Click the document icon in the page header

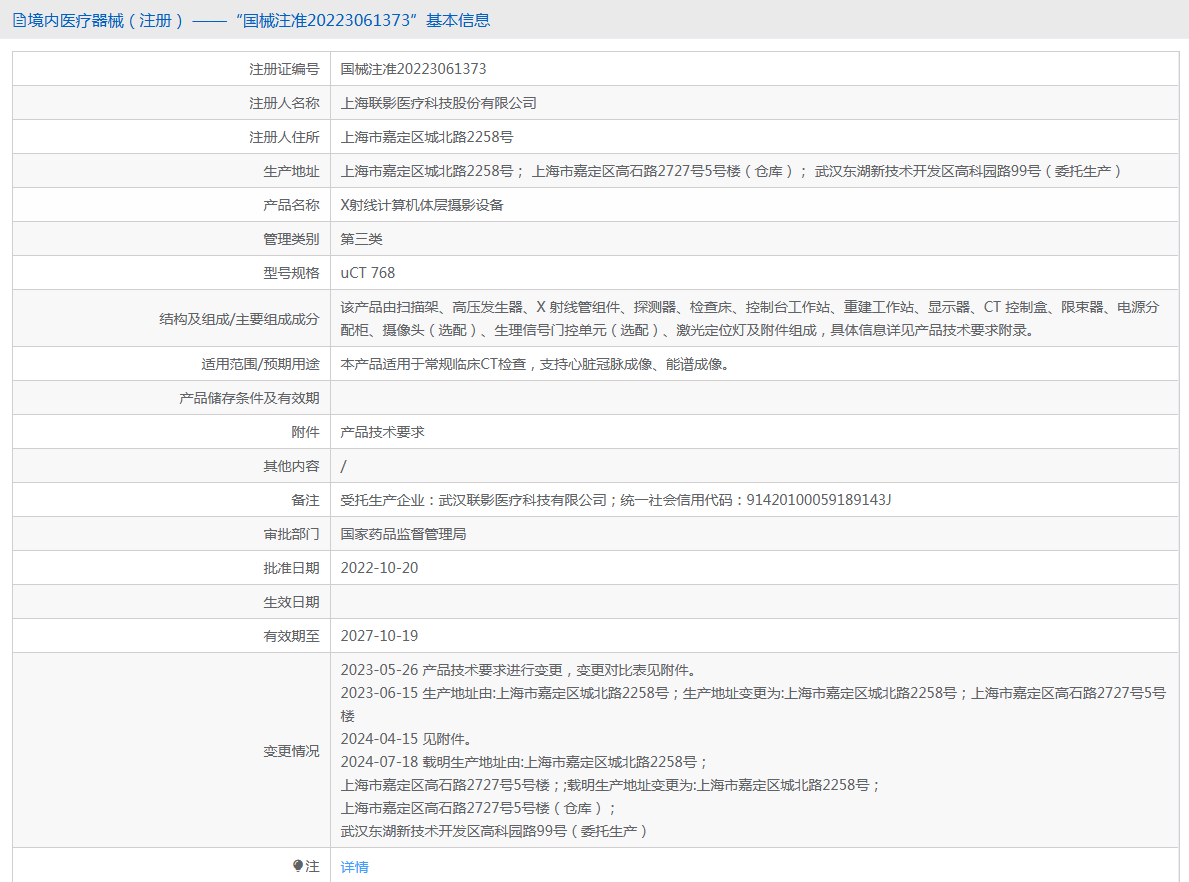(19, 20)
